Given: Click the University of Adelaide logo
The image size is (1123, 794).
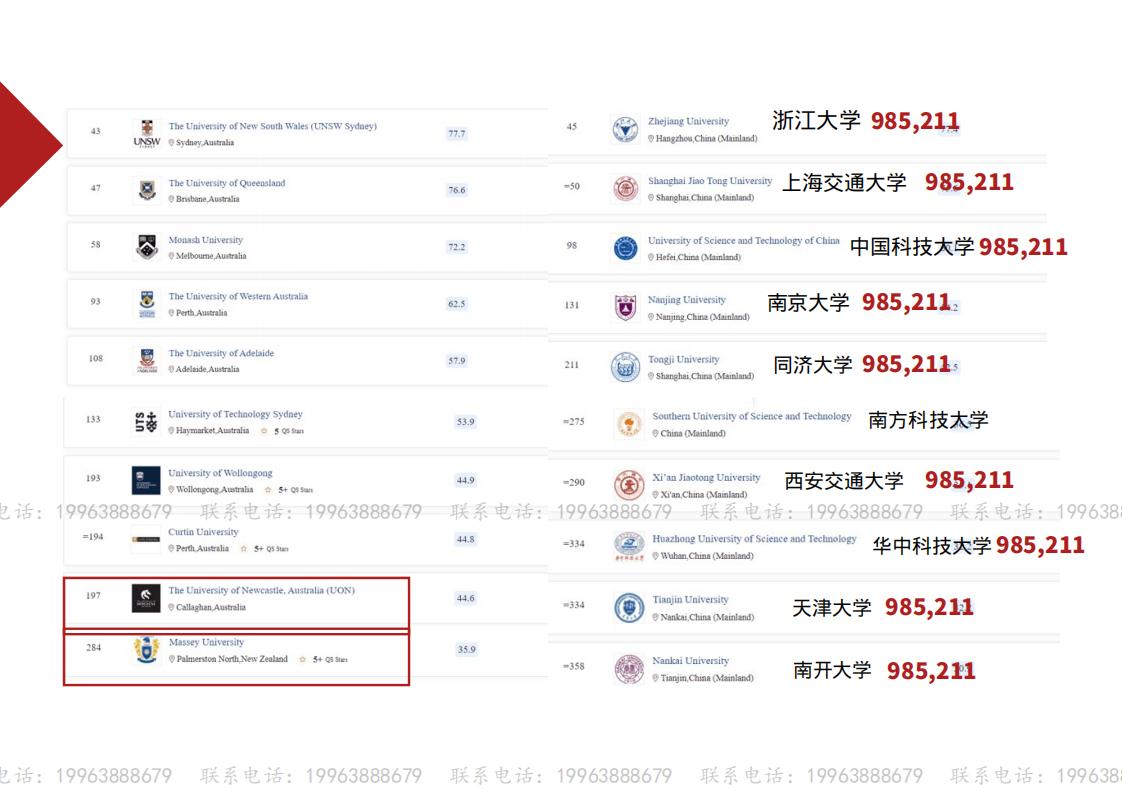Looking at the screenshot, I should click(147, 361).
